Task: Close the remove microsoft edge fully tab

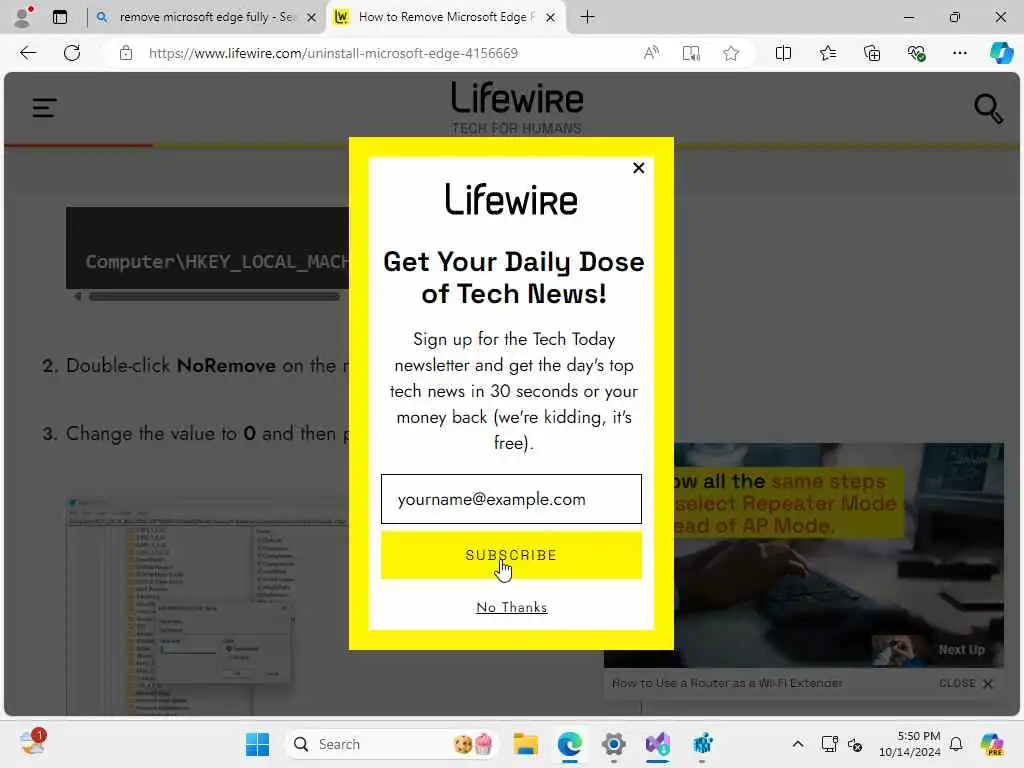Action: (312, 17)
